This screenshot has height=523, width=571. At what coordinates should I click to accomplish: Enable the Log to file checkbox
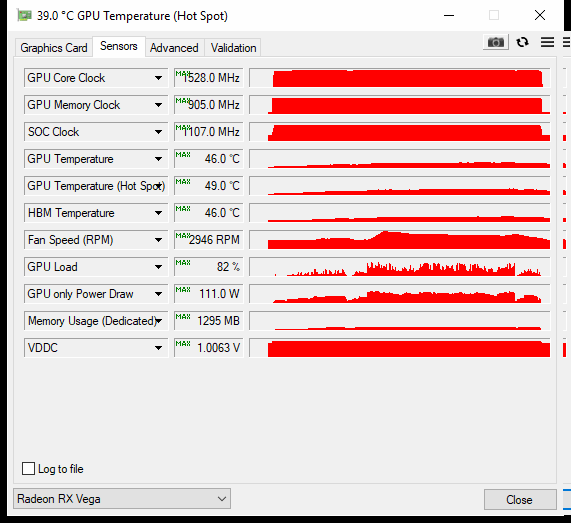click(28, 468)
